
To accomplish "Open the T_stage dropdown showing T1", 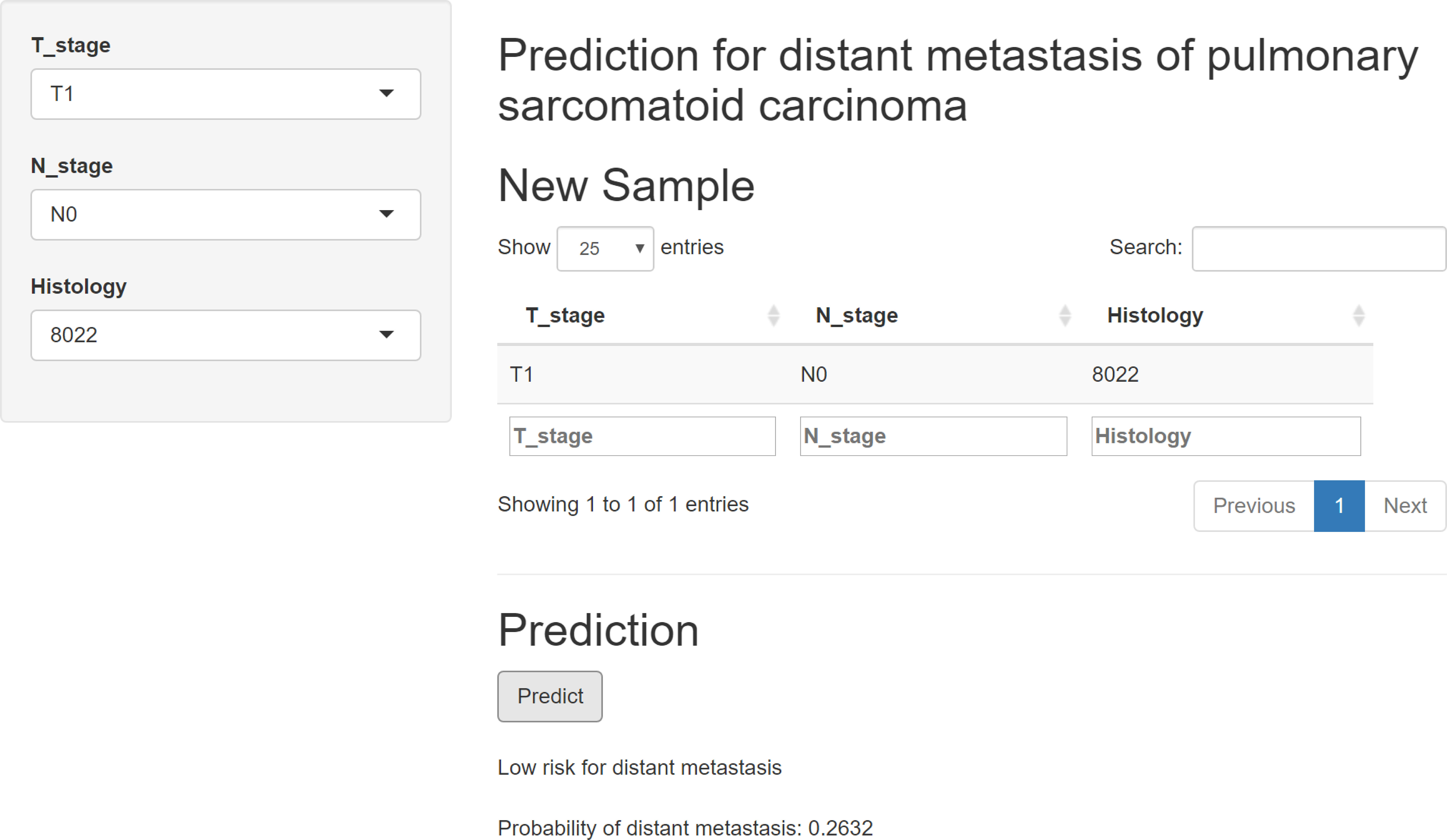I will [x=226, y=94].
